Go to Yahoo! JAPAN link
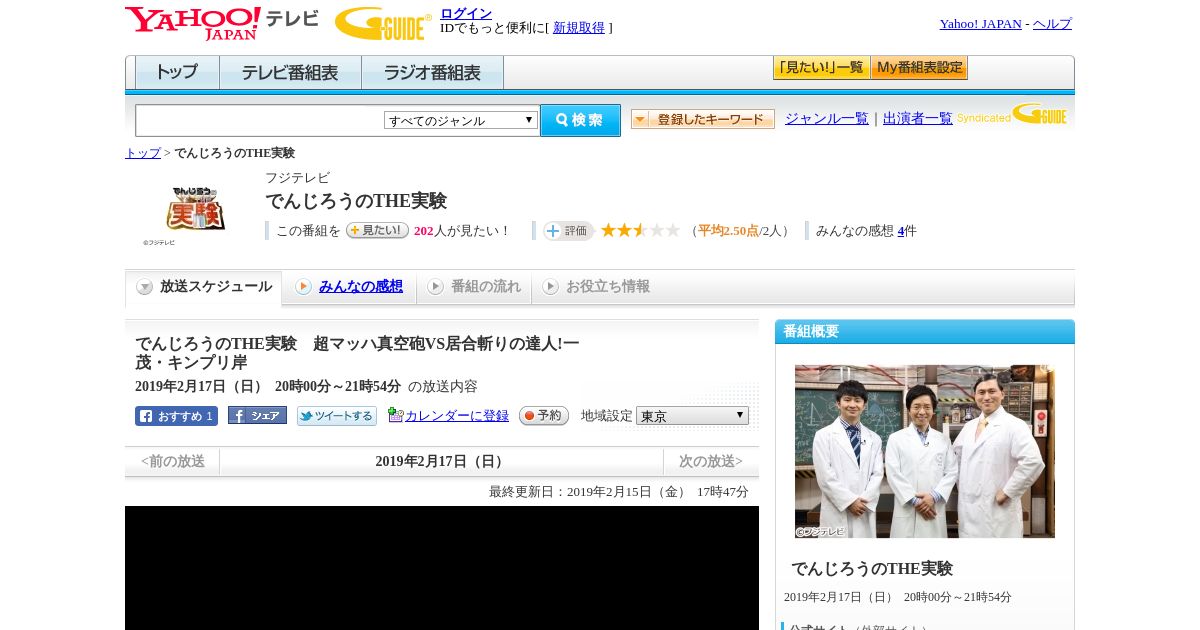This screenshot has height=630, width=1200. pyautogui.click(x=980, y=24)
